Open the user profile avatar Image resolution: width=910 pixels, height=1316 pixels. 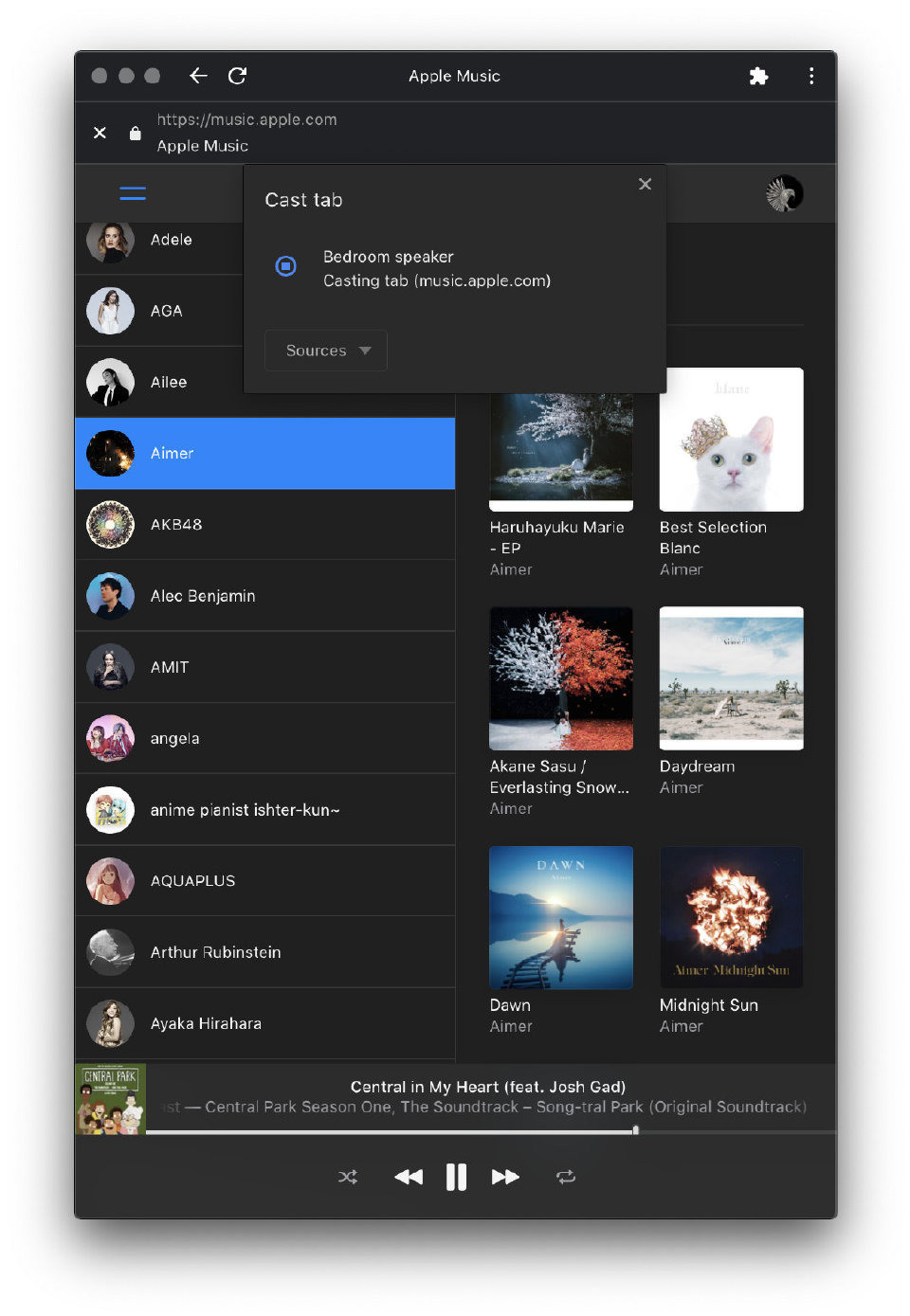click(784, 194)
